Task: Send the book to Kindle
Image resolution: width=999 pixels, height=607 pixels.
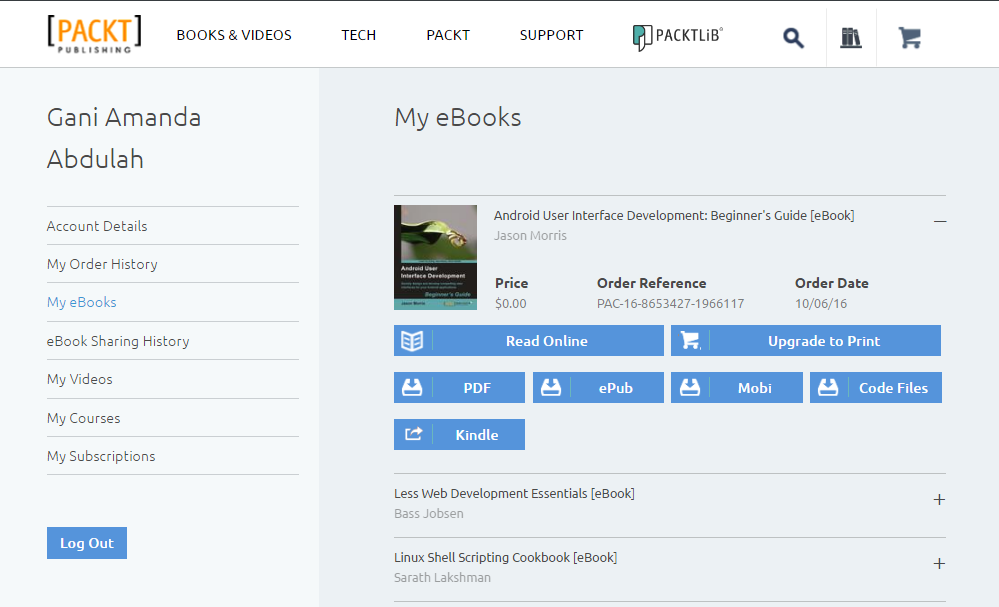Action: [x=459, y=434]
